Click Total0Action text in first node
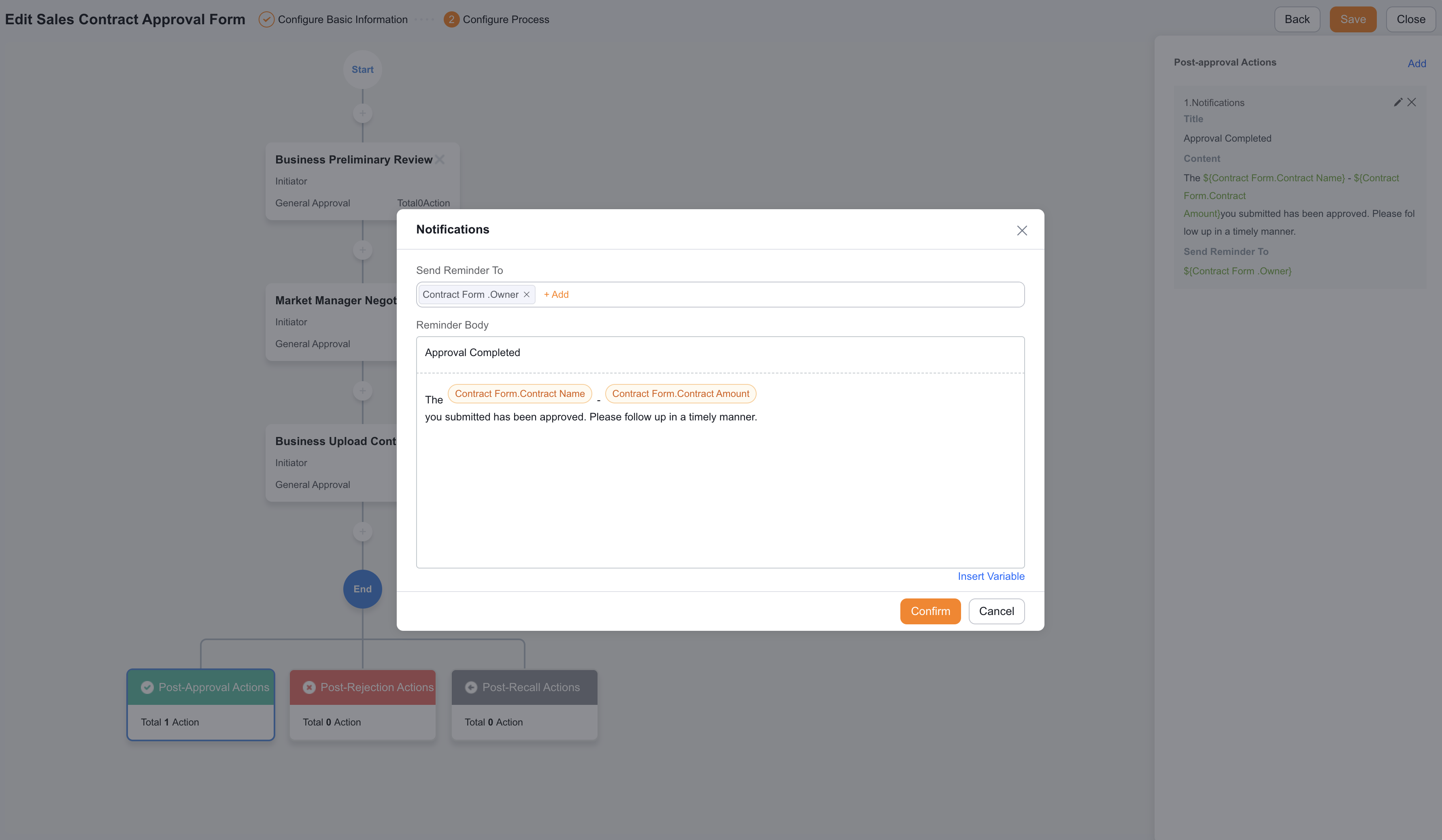The image size is (1442, 840). coord(423,203)
